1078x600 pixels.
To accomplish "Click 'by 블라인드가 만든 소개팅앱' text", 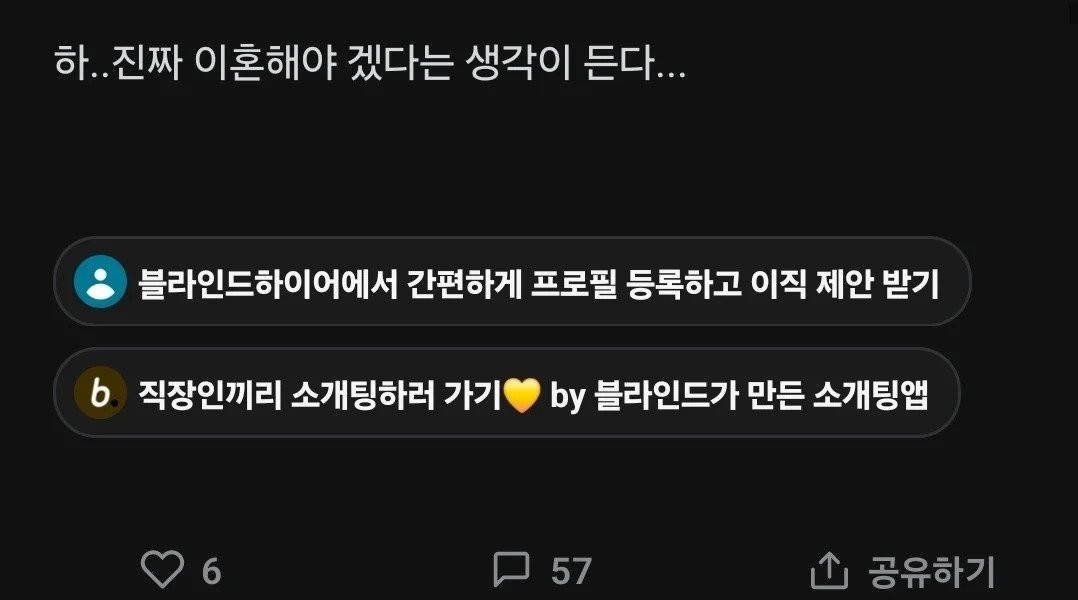I will 739,395.
